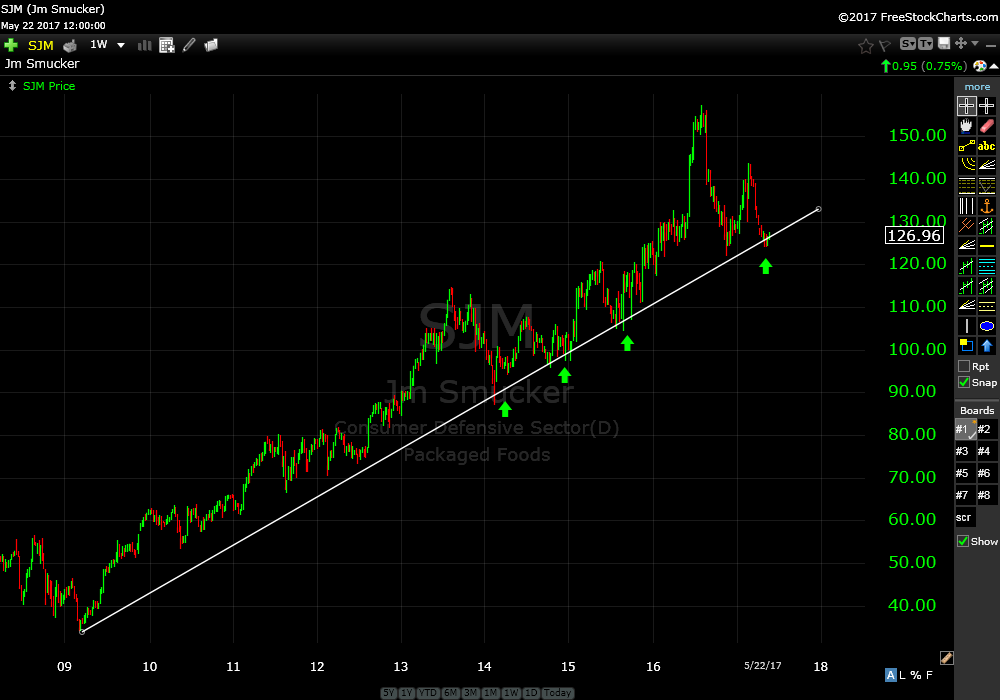Viewport: 1000px width, 700px height.
Task: Click the YTD range button
Action: tap(427, 693)
